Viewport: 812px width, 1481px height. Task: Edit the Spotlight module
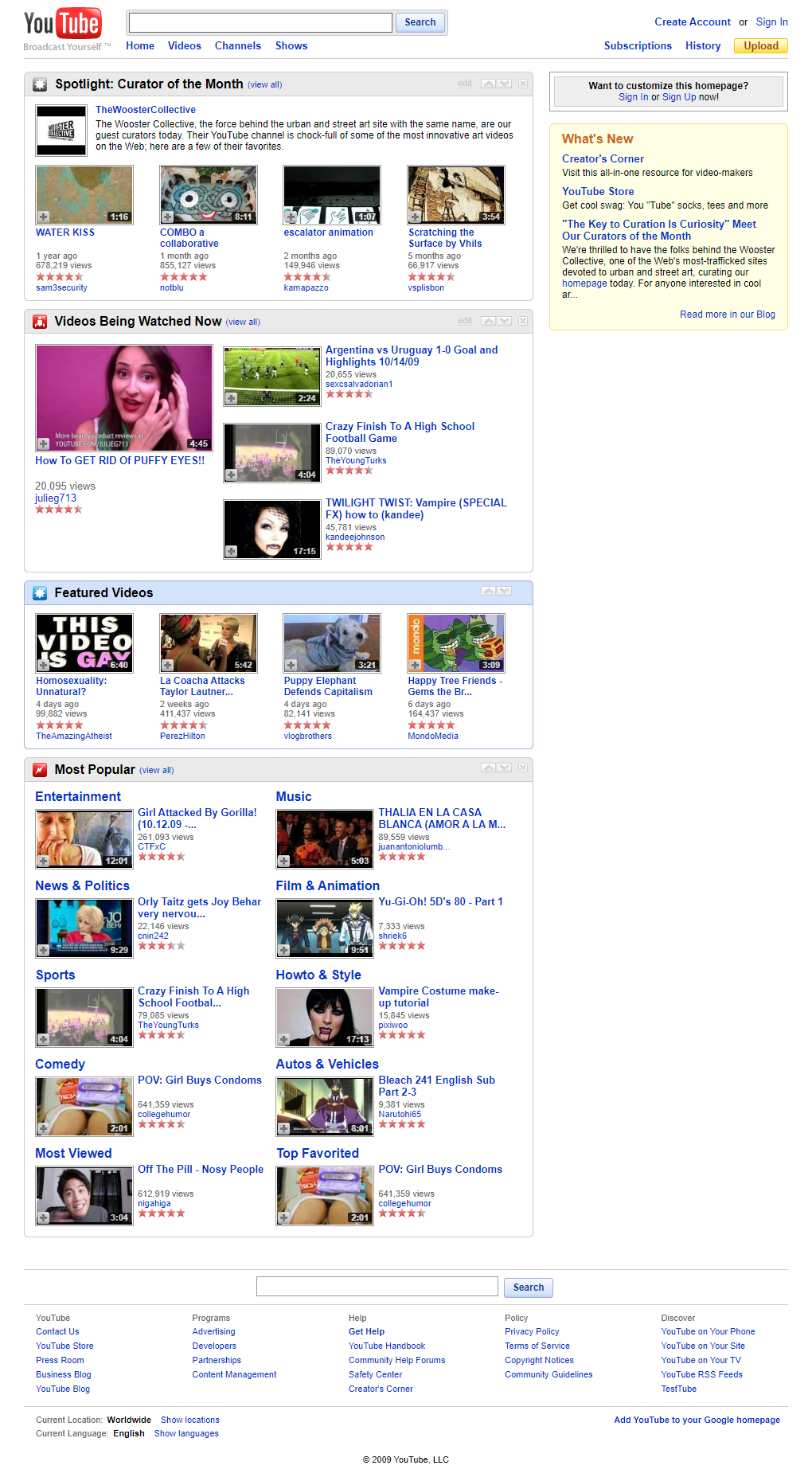point(465,84)
